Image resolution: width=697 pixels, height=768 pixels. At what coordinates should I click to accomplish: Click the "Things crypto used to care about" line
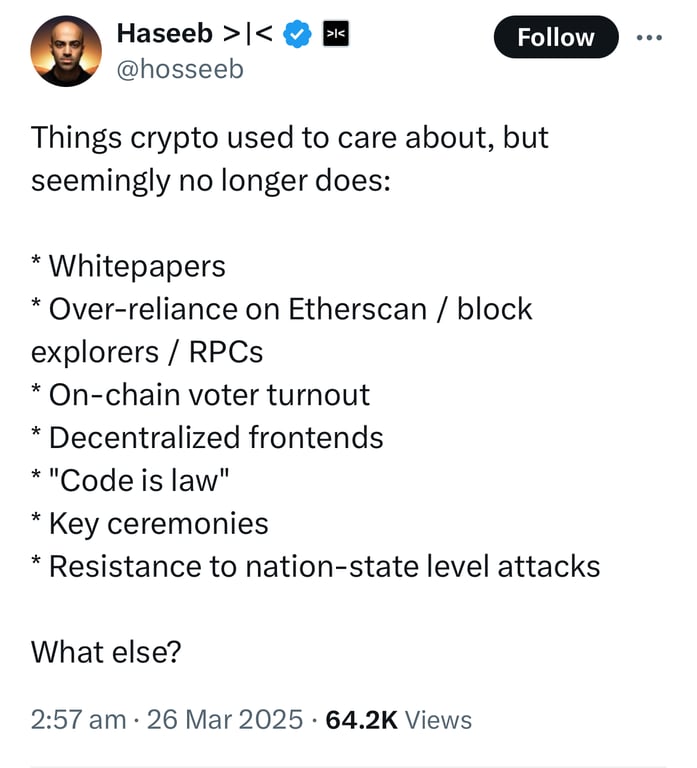[289, 138]
